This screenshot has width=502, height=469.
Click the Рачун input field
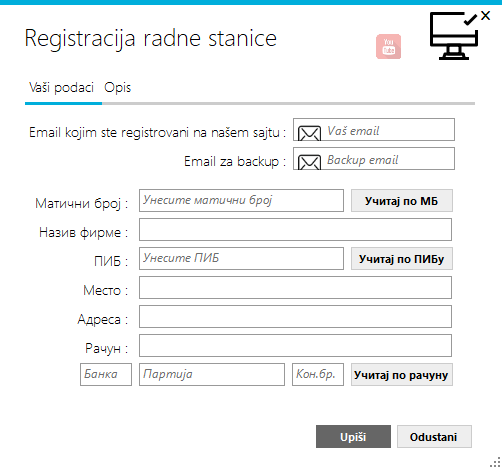coord(295,346)
